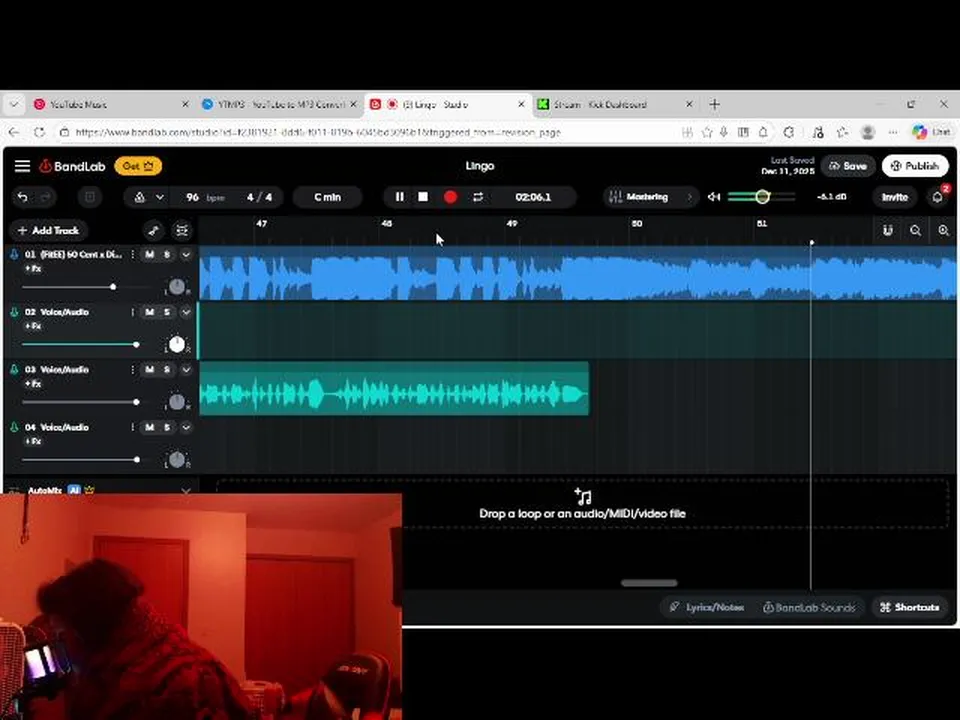Solo track 03 Voice/Audio
Image resolution: width=960 pixels, height=720 pixels.
pyautogui.click(x=167, y=370)
